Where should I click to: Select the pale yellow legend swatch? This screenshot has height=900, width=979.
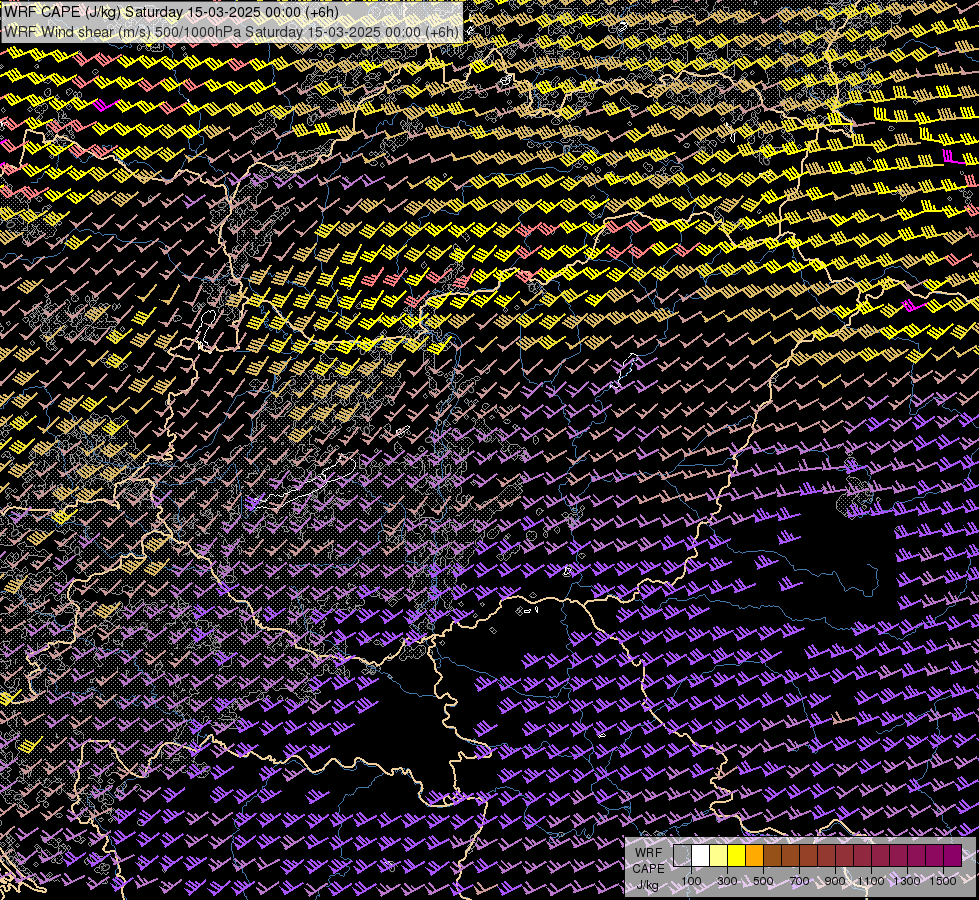click(719, 856)
